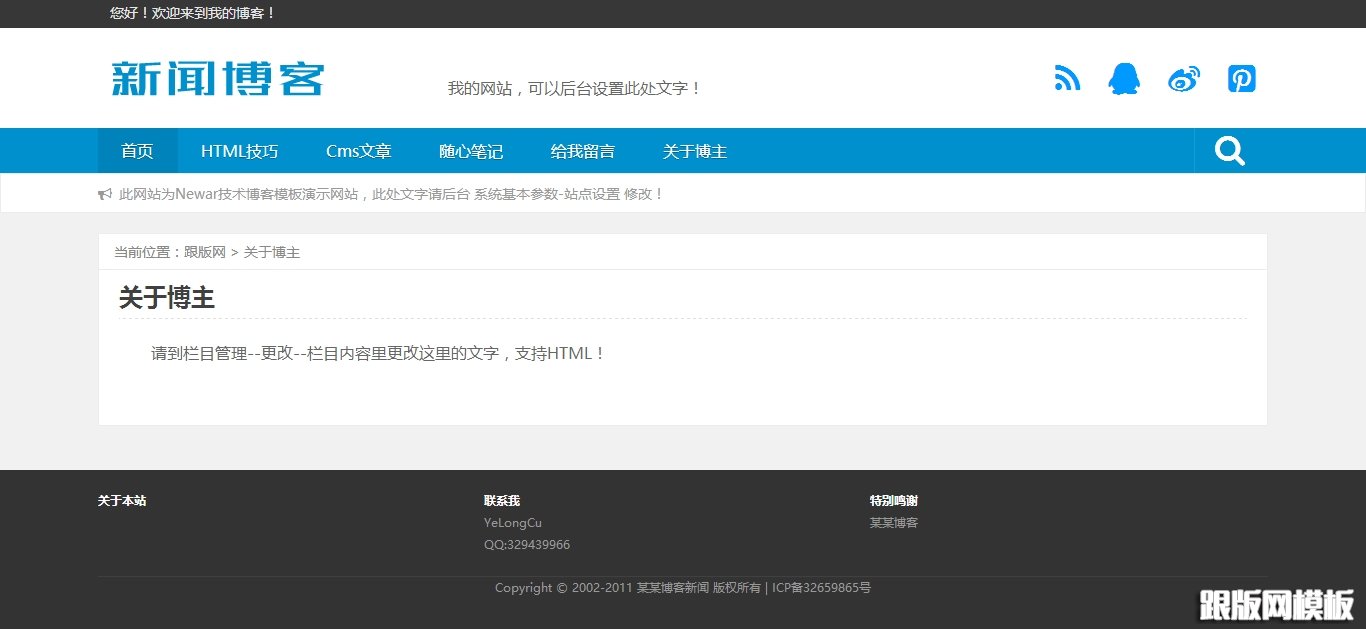Click the 跟版网 breadcrumb link
This screenshot has width=1366, height=629.
click(205, 252)
